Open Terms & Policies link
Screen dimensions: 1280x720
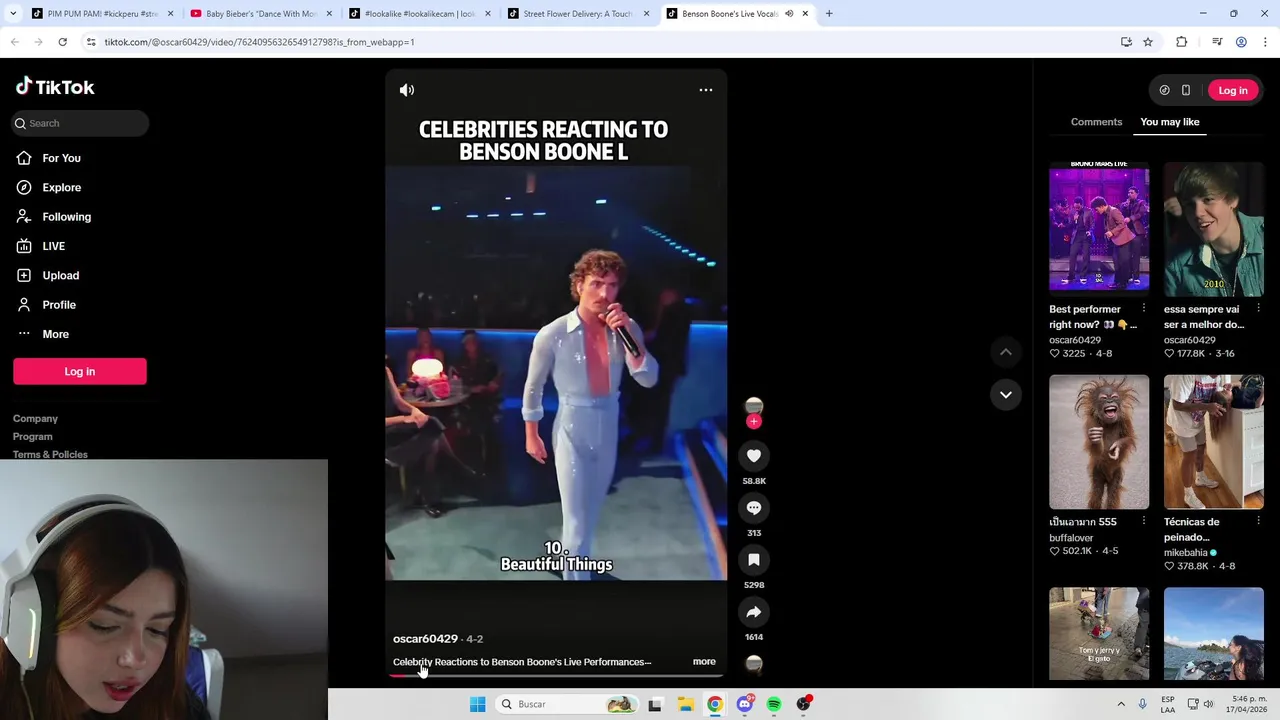click(50, 455)
